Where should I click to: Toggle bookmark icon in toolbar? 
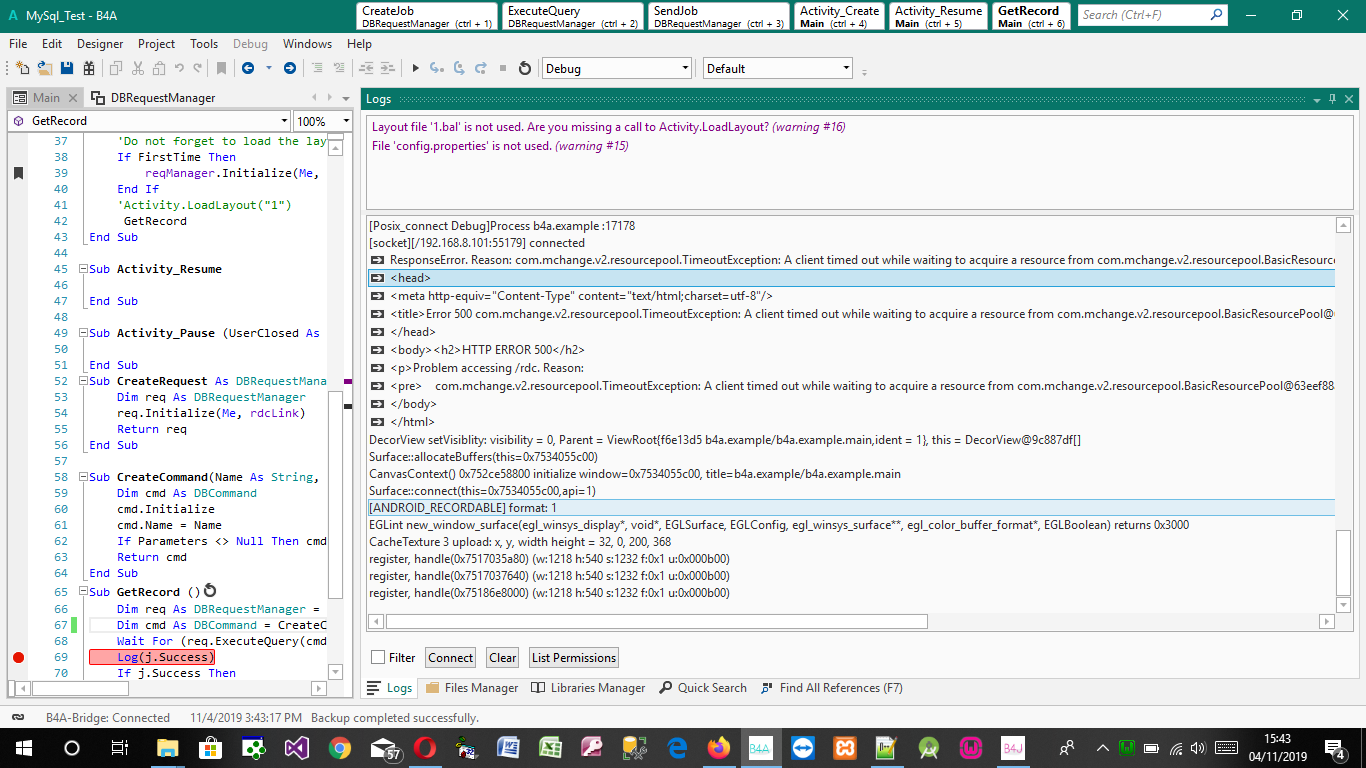(x=221, y=68)
